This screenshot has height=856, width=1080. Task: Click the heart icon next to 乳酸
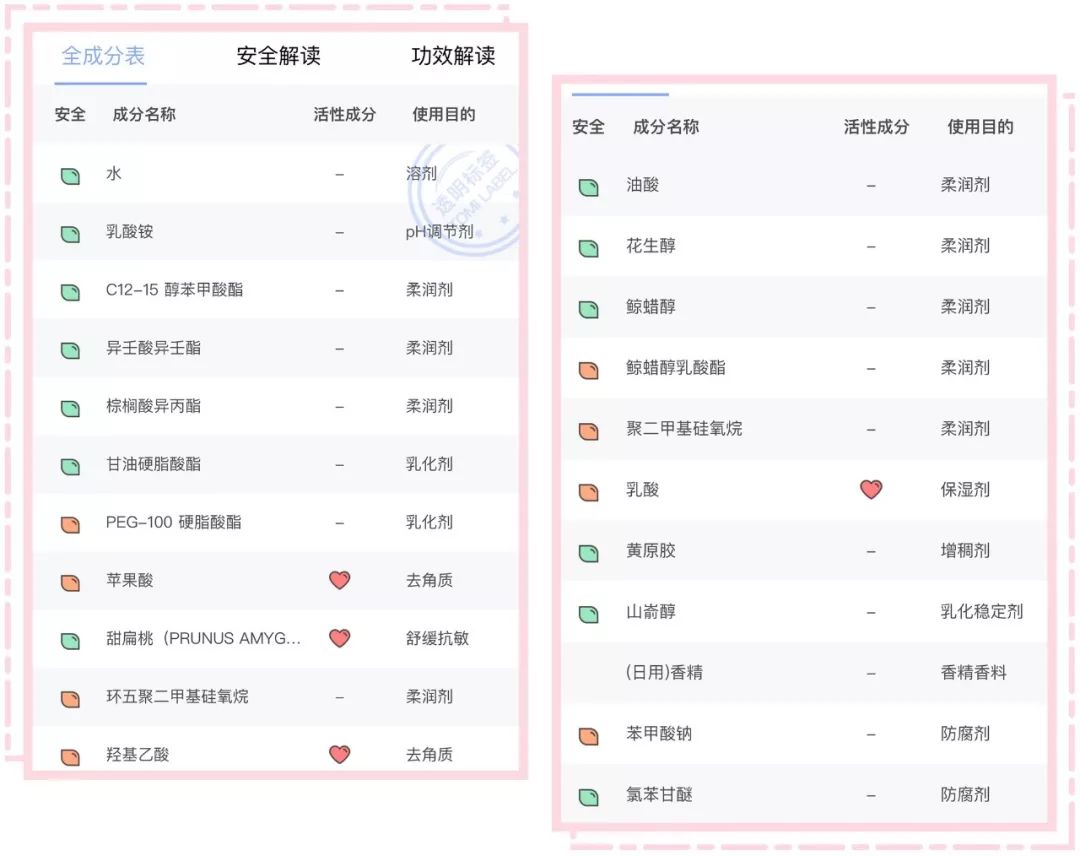click(x=871, y=490)
